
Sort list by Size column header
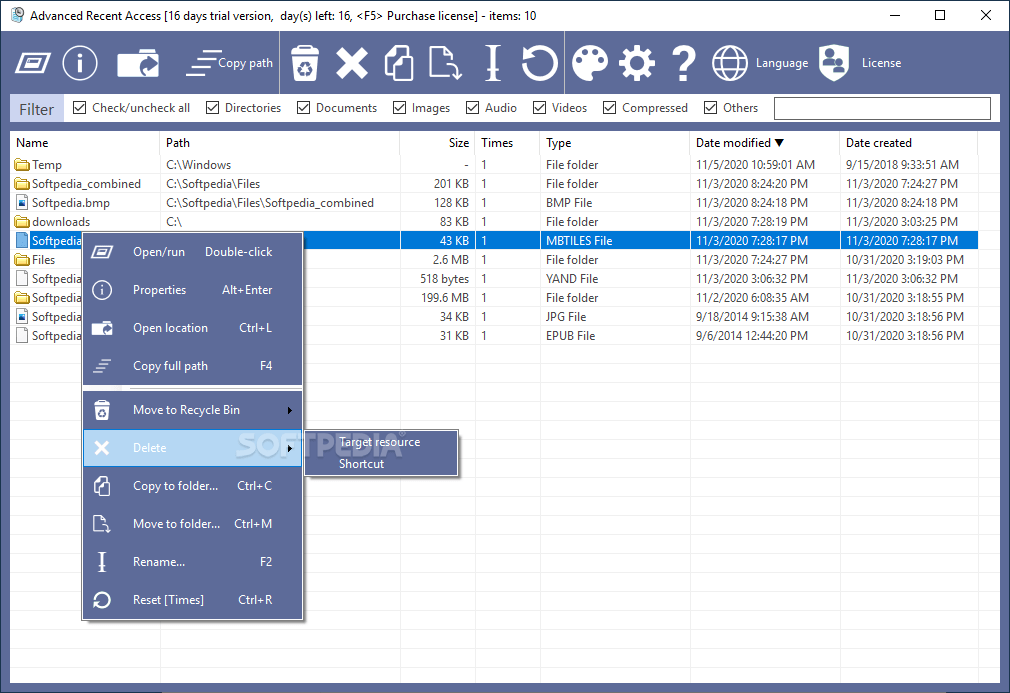(437, 143)
